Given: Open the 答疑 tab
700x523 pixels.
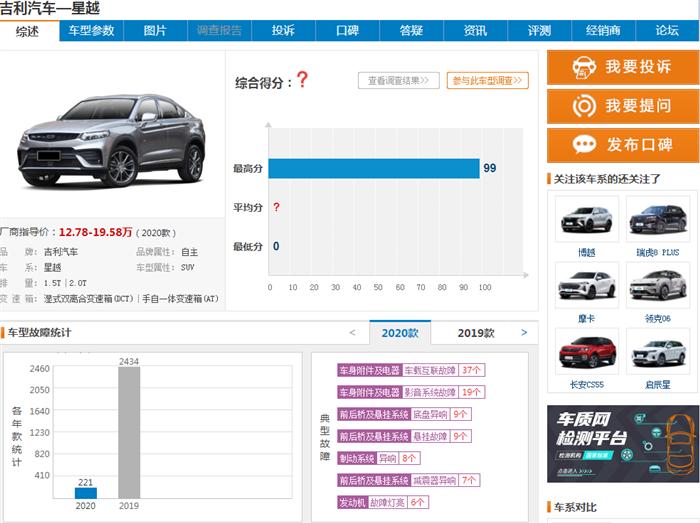Looking at the screenshot, I should pos(411,31).
